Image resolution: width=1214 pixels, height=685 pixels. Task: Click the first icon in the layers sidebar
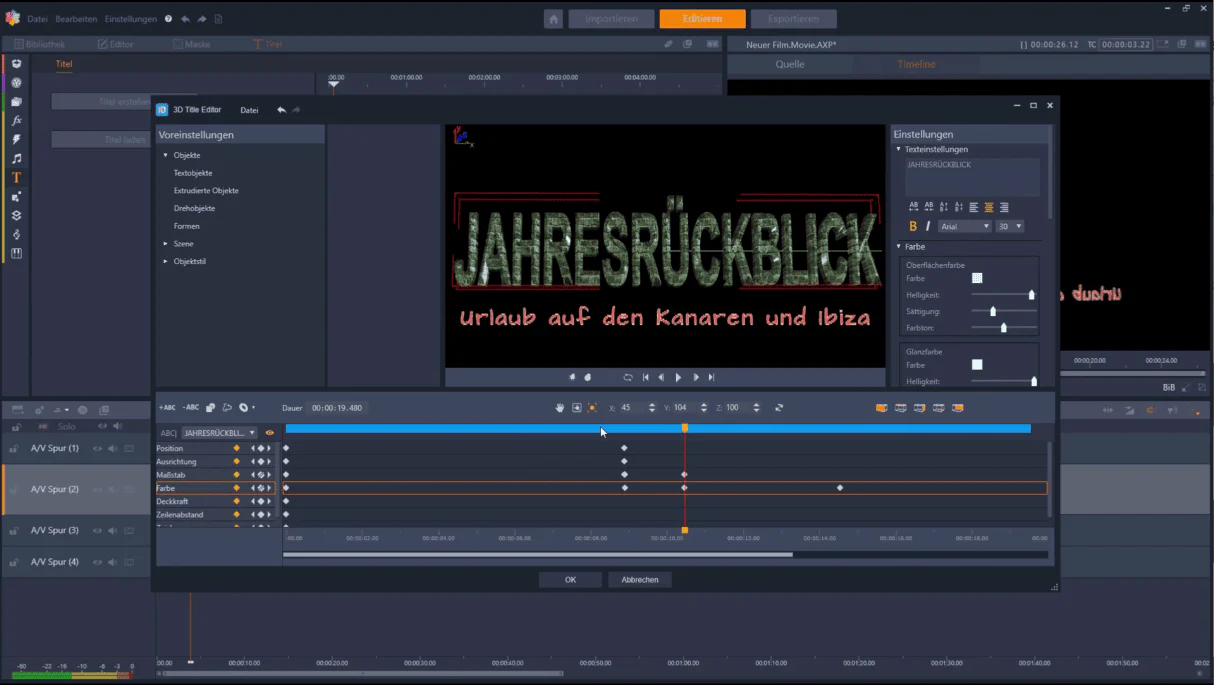pyautogui.click(x=16, y=64)
